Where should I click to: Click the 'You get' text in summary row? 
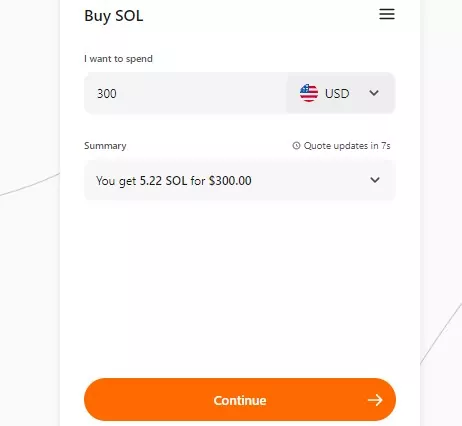click(116, 181)
